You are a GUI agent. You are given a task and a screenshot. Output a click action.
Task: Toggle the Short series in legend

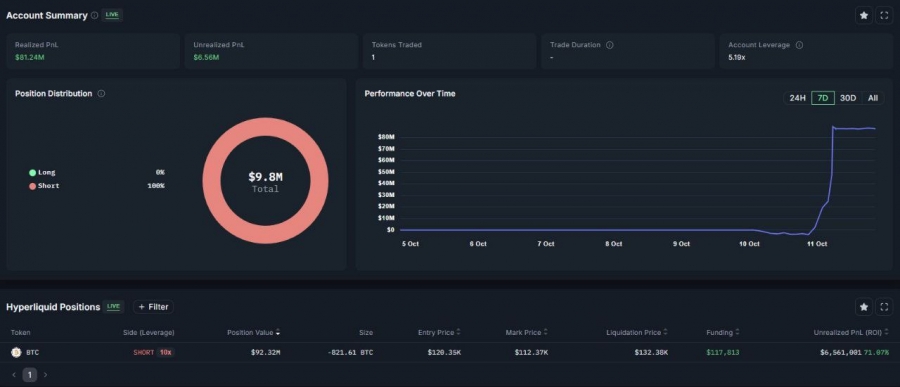click(x=44, y=186)
